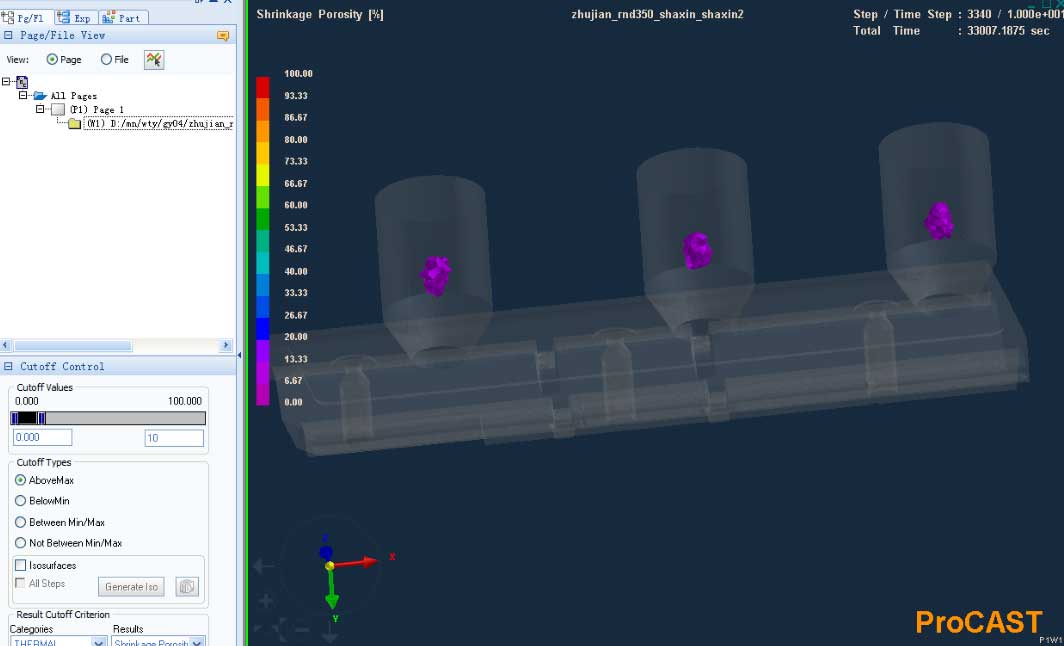Collapse the Cutoff Control section
This screenshot has width=1064, height=646.
point(9,366)
